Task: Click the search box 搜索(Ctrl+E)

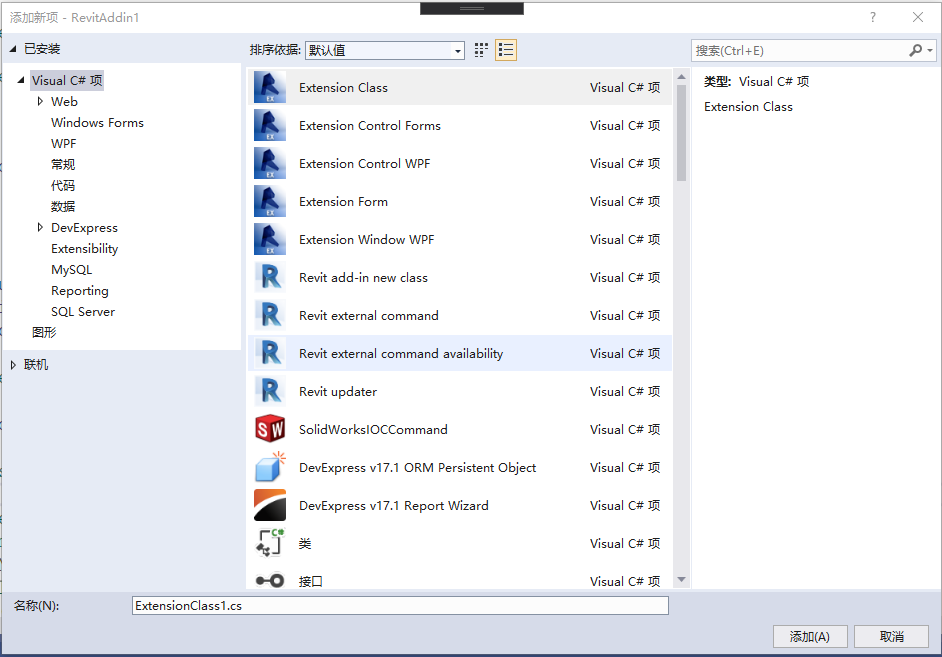Action: [799, 50]
